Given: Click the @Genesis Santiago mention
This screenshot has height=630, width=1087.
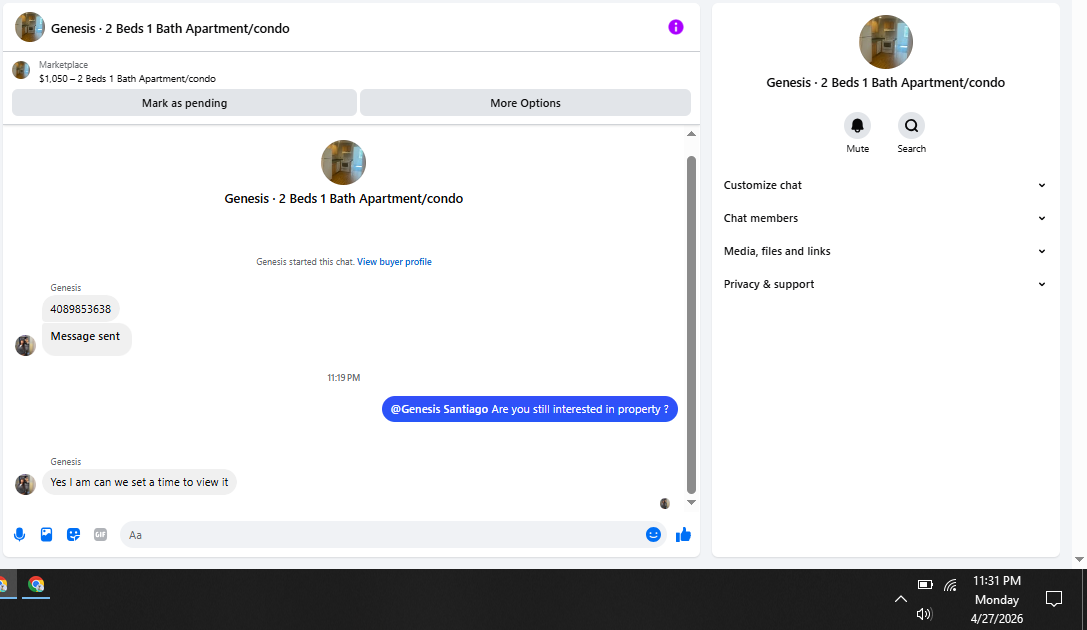Looking at the screenshot, I should tap(439, 409).
